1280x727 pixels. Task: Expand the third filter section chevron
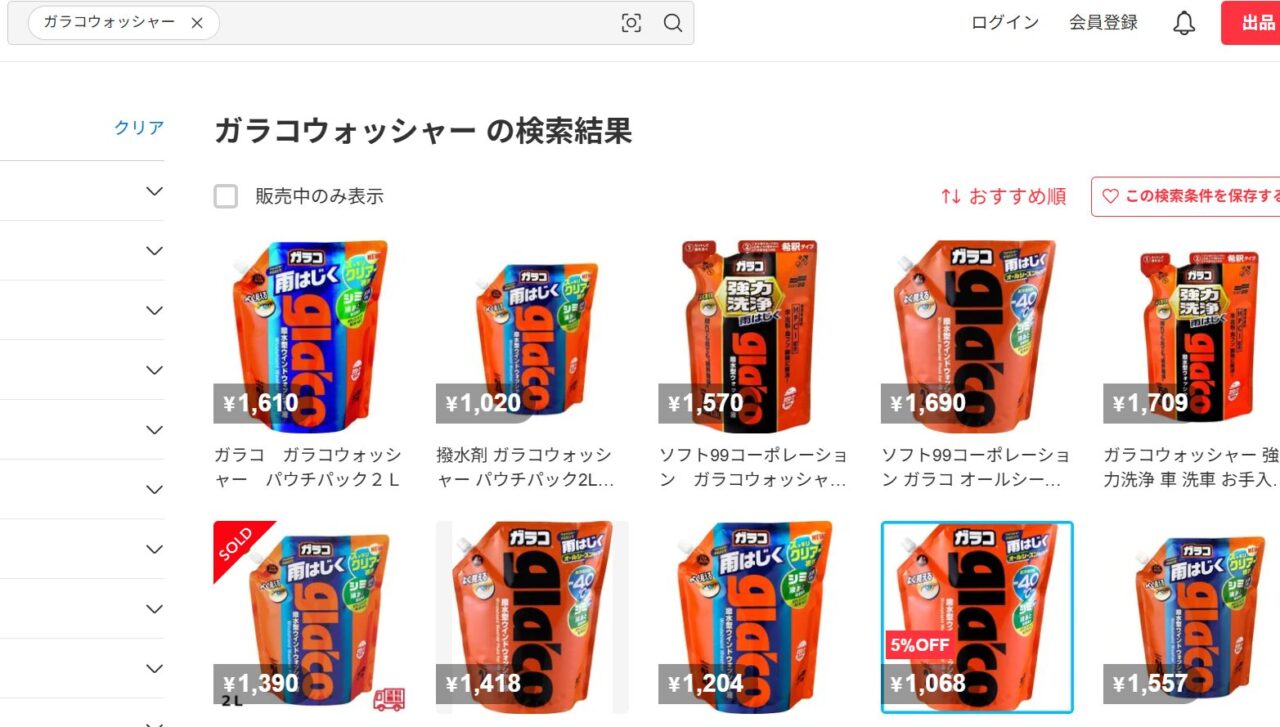pyautogui.click(x=154, y=311)
